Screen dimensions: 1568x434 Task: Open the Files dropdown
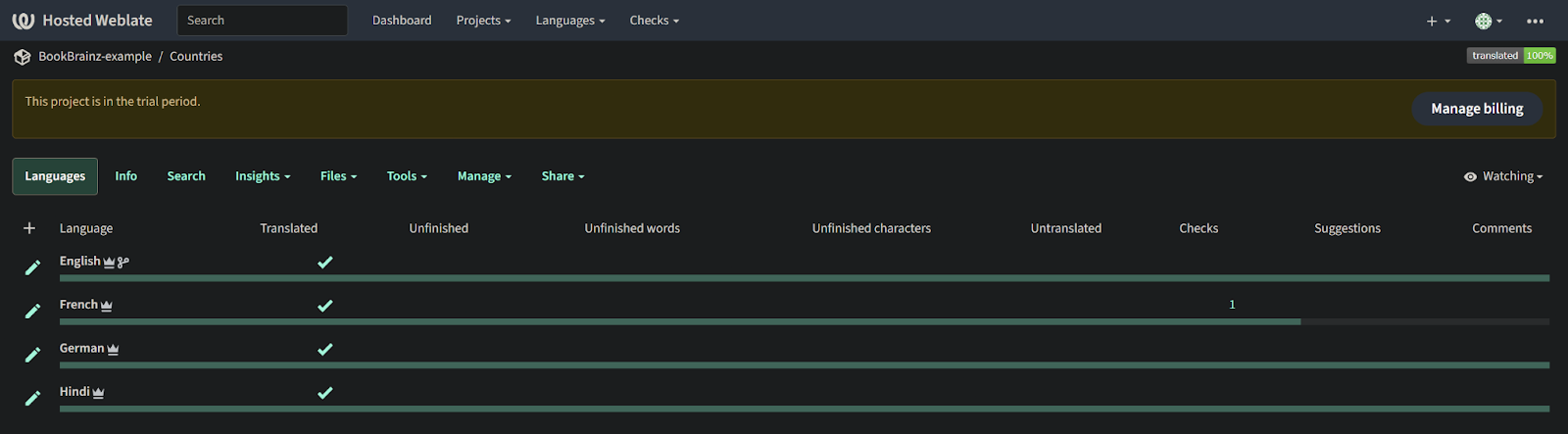338,176
